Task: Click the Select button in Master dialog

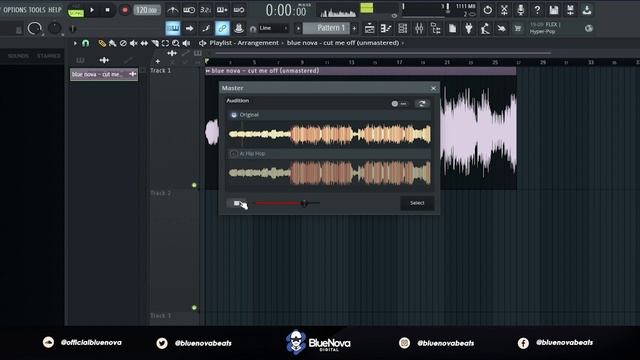Action: pos(417,203)
